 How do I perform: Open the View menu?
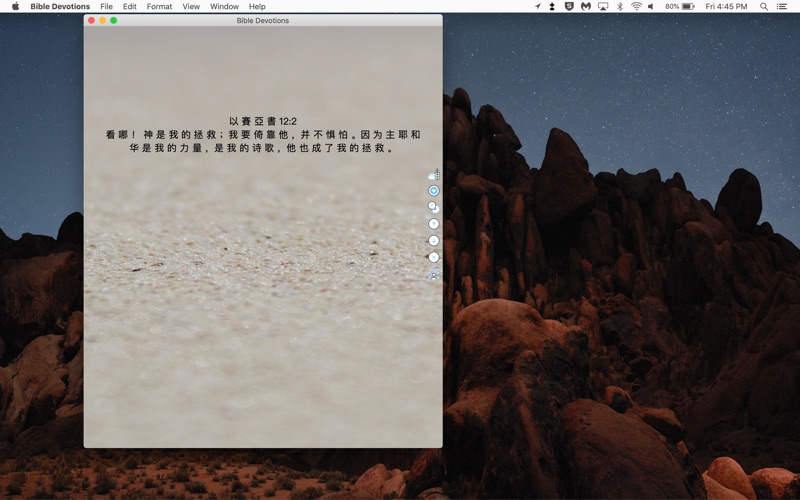[191, 6]
